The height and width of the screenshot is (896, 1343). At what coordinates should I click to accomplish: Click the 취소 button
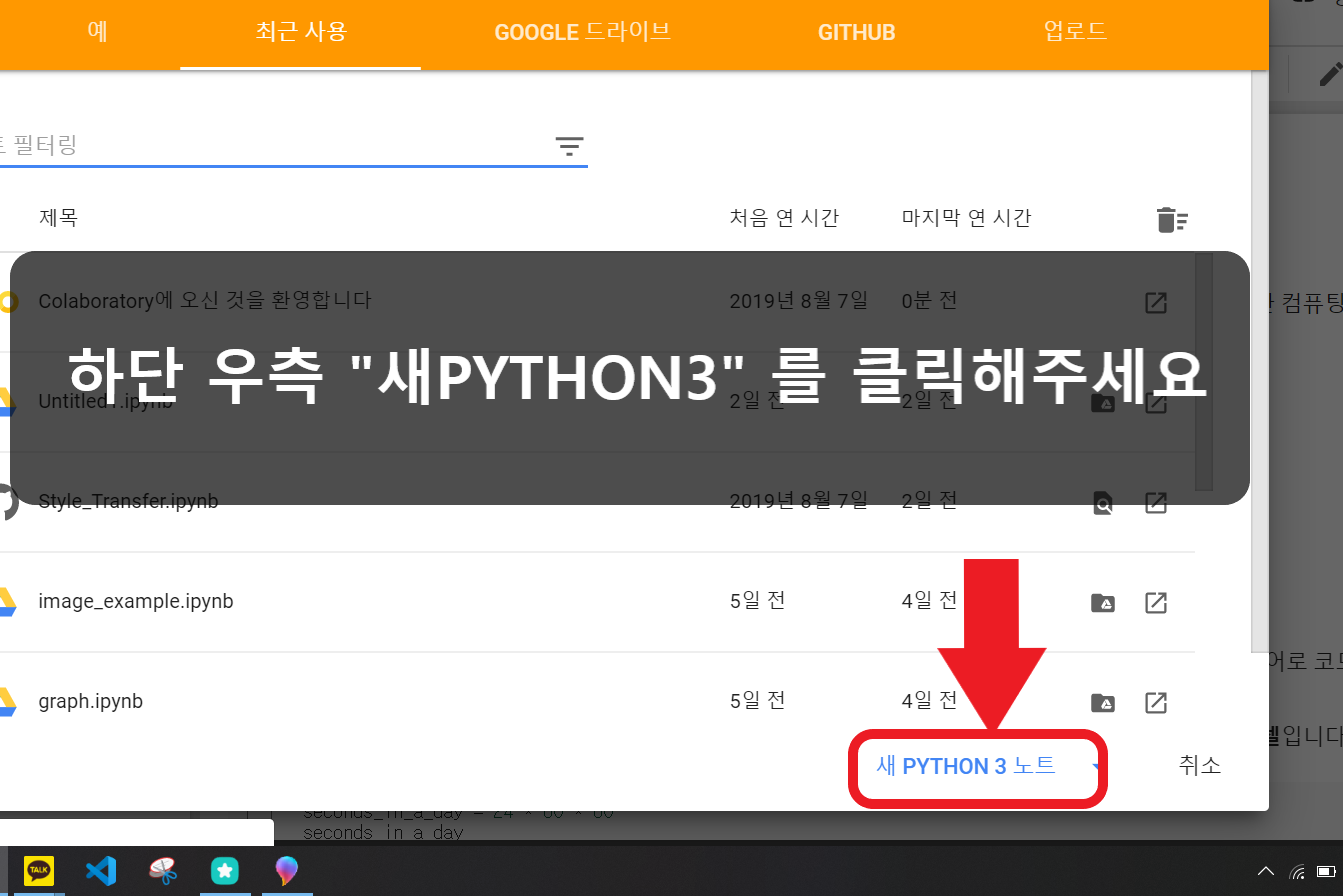pos(1200,766)
